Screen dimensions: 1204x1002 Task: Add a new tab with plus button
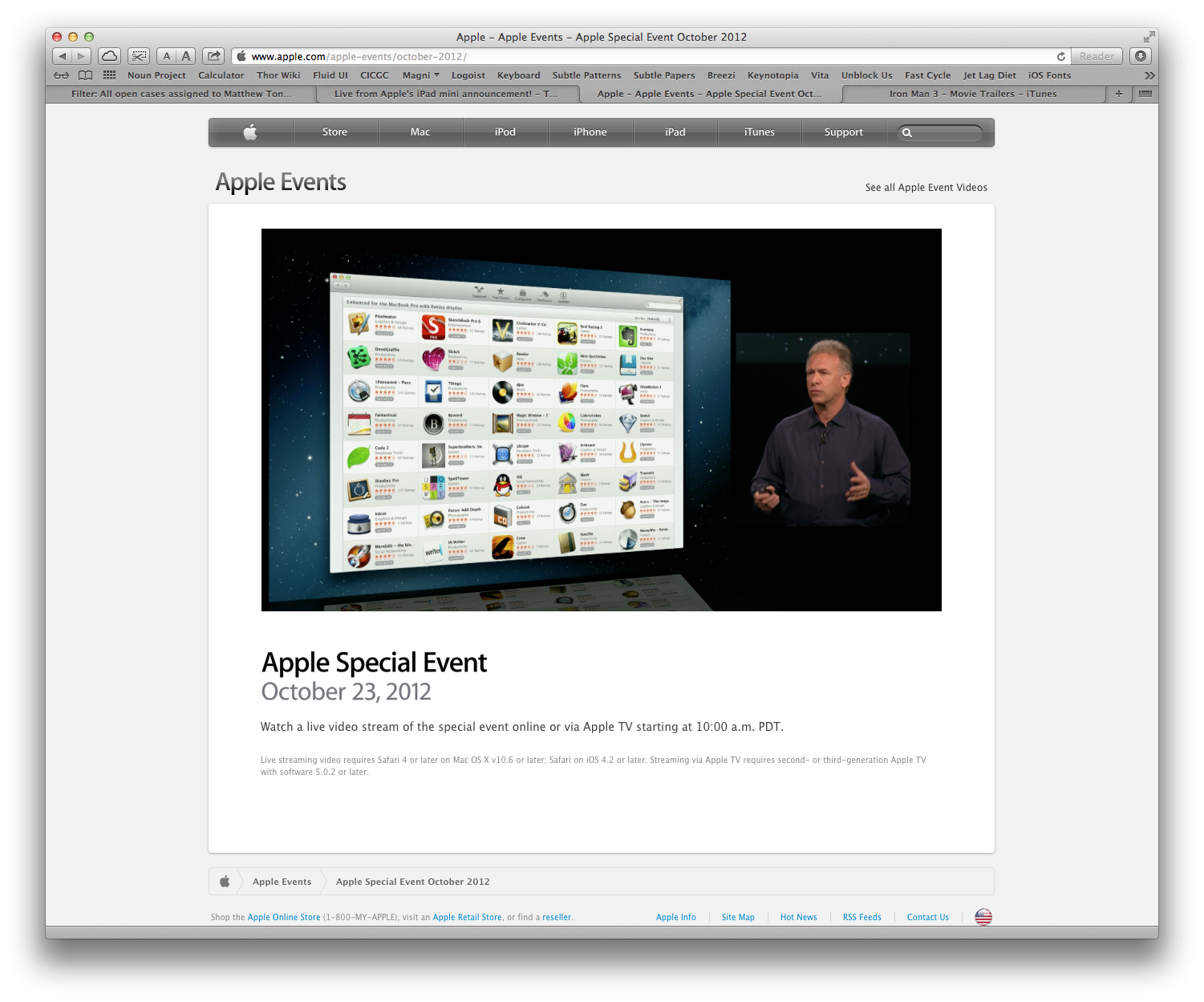click(1118, 94)
